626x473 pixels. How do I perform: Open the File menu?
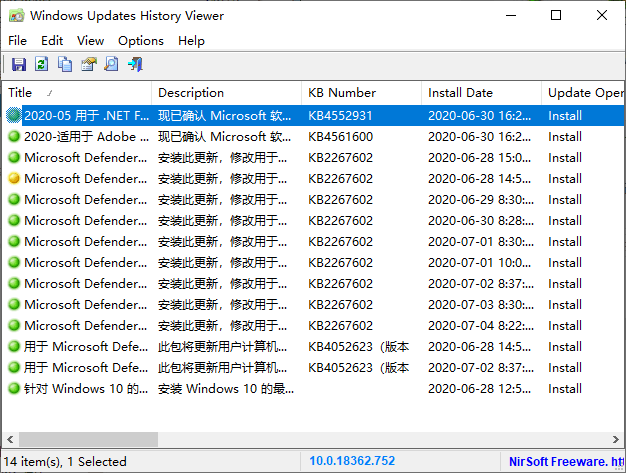tap(18, 41)
